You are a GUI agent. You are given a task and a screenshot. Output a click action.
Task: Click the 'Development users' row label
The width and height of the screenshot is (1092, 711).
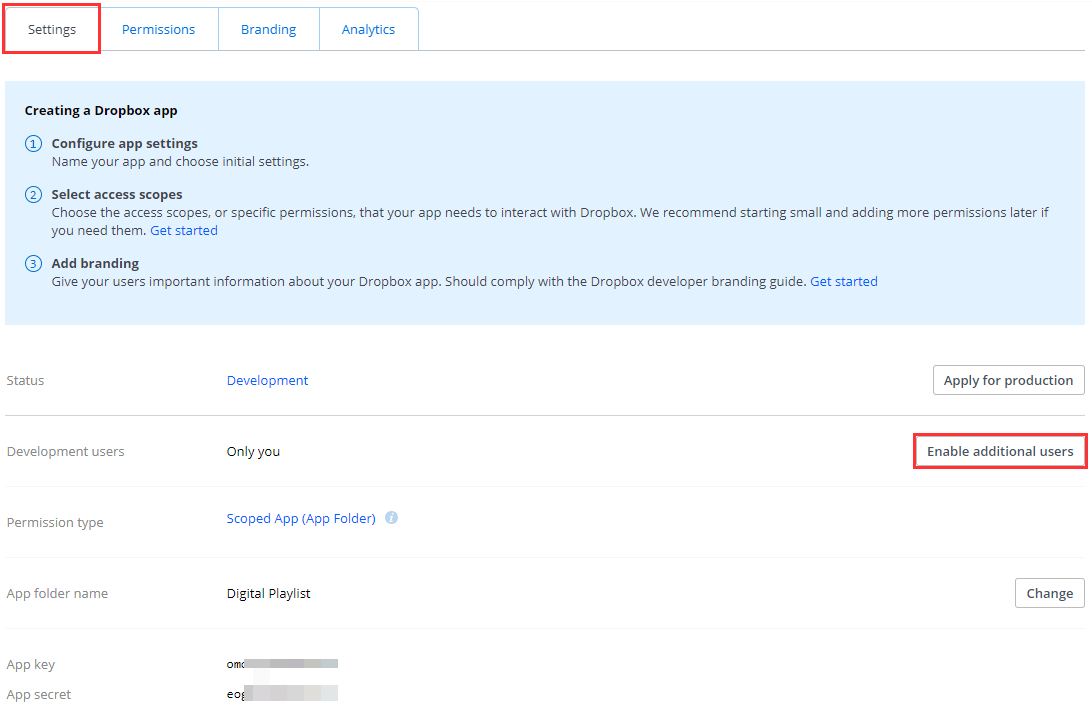pyautogui.click(x=65, y=451)
